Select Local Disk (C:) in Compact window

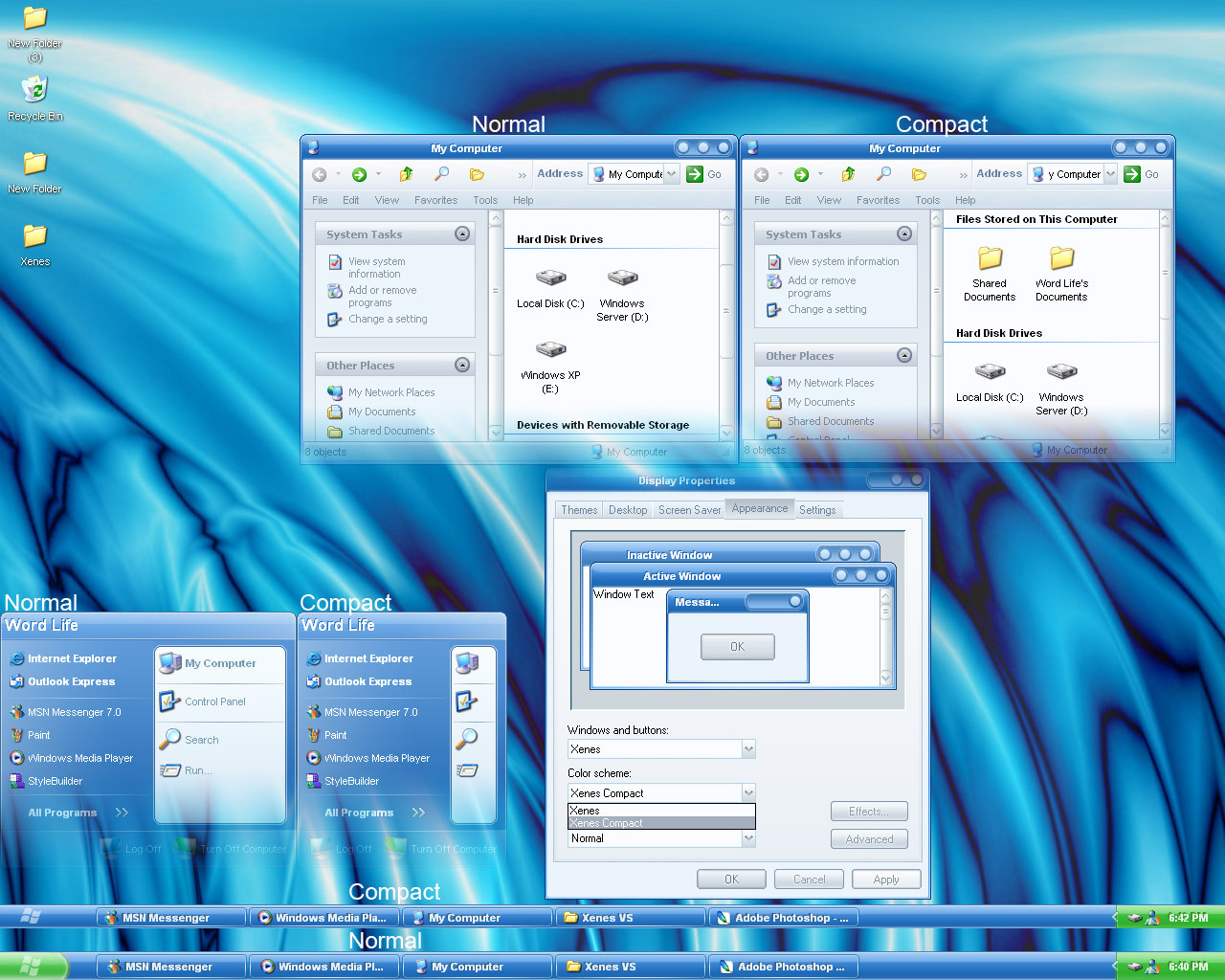990,382
